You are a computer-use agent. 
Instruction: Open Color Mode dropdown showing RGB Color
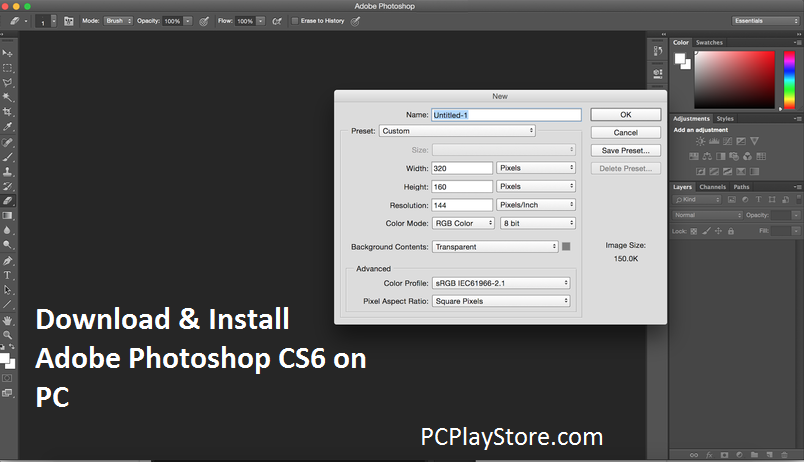pos(463,223)
